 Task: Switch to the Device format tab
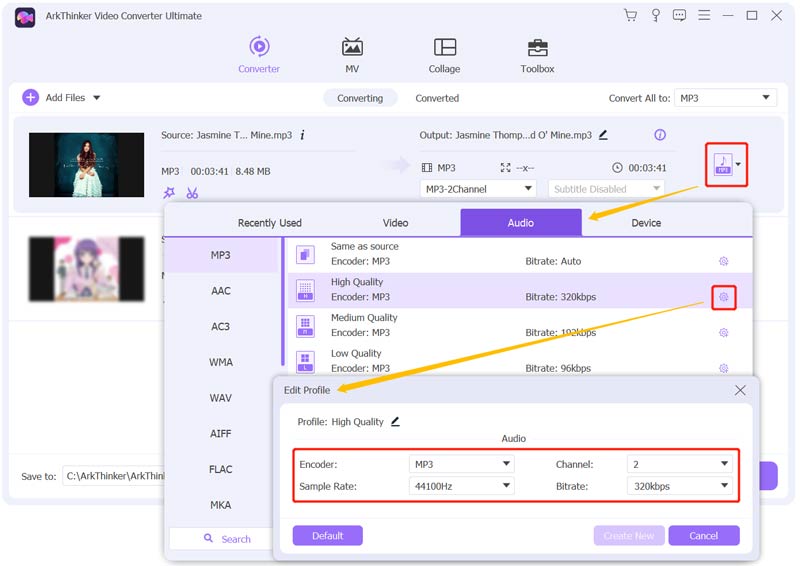tap(646, 223)
